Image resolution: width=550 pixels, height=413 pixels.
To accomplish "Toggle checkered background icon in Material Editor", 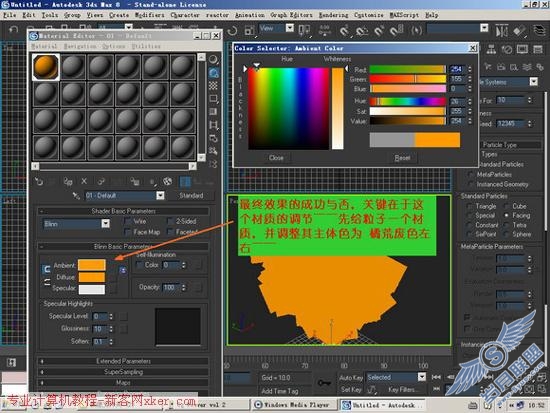I will (213, 86).
